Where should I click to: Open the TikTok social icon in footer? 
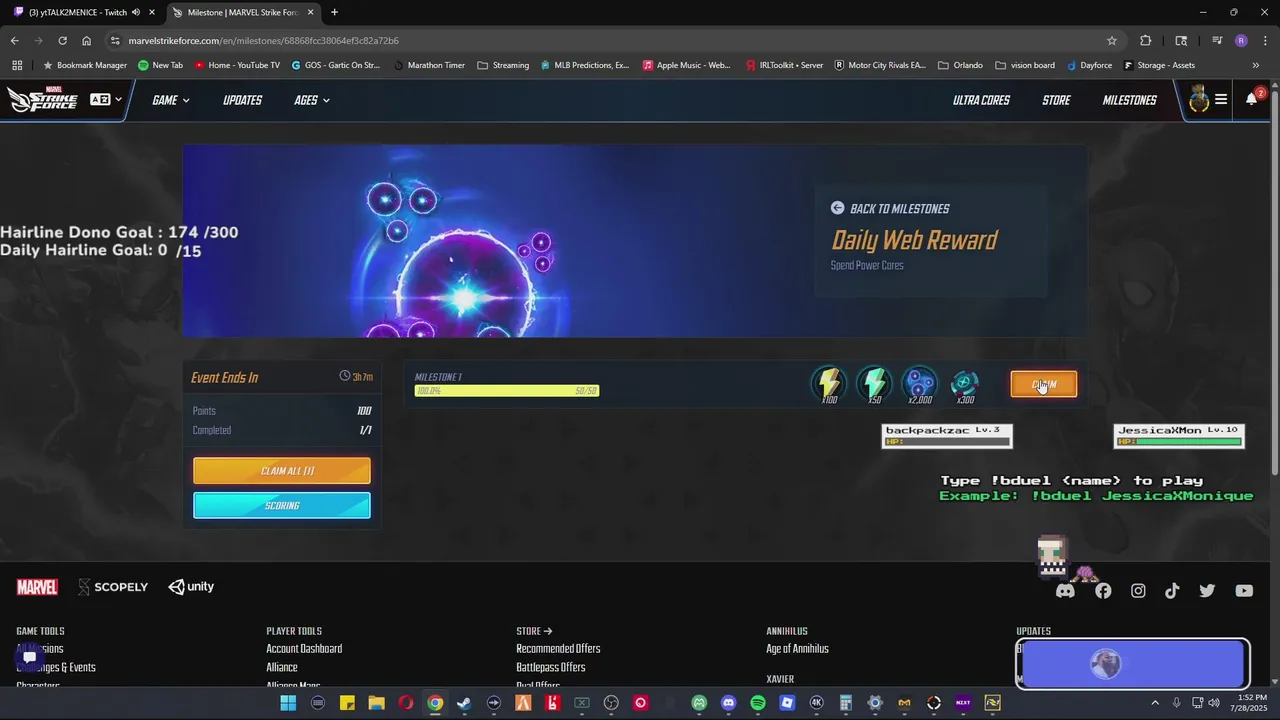(1172, 591)
